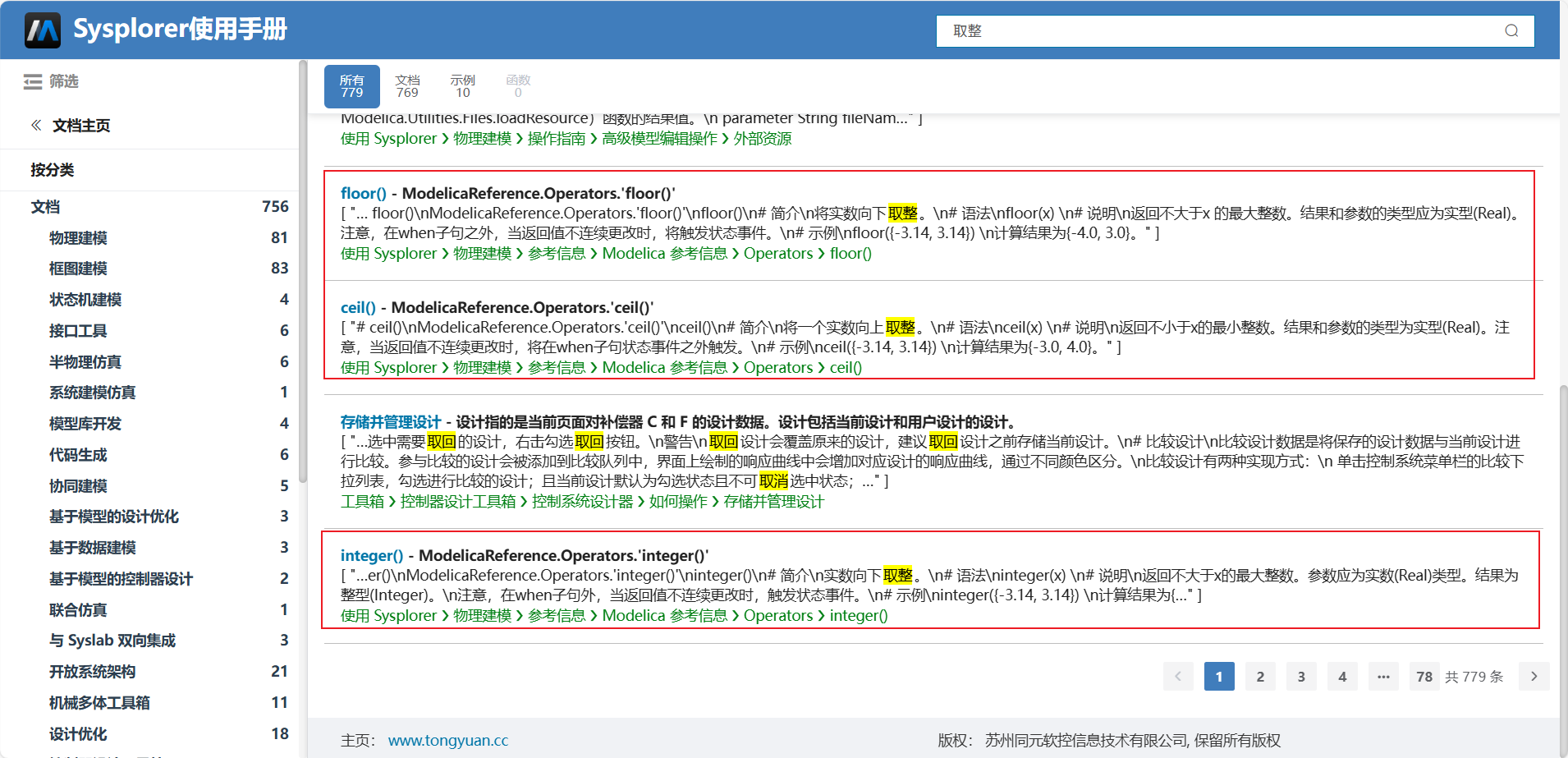Open the floor() result title
Screen dimensions: 1568x758
364,194
